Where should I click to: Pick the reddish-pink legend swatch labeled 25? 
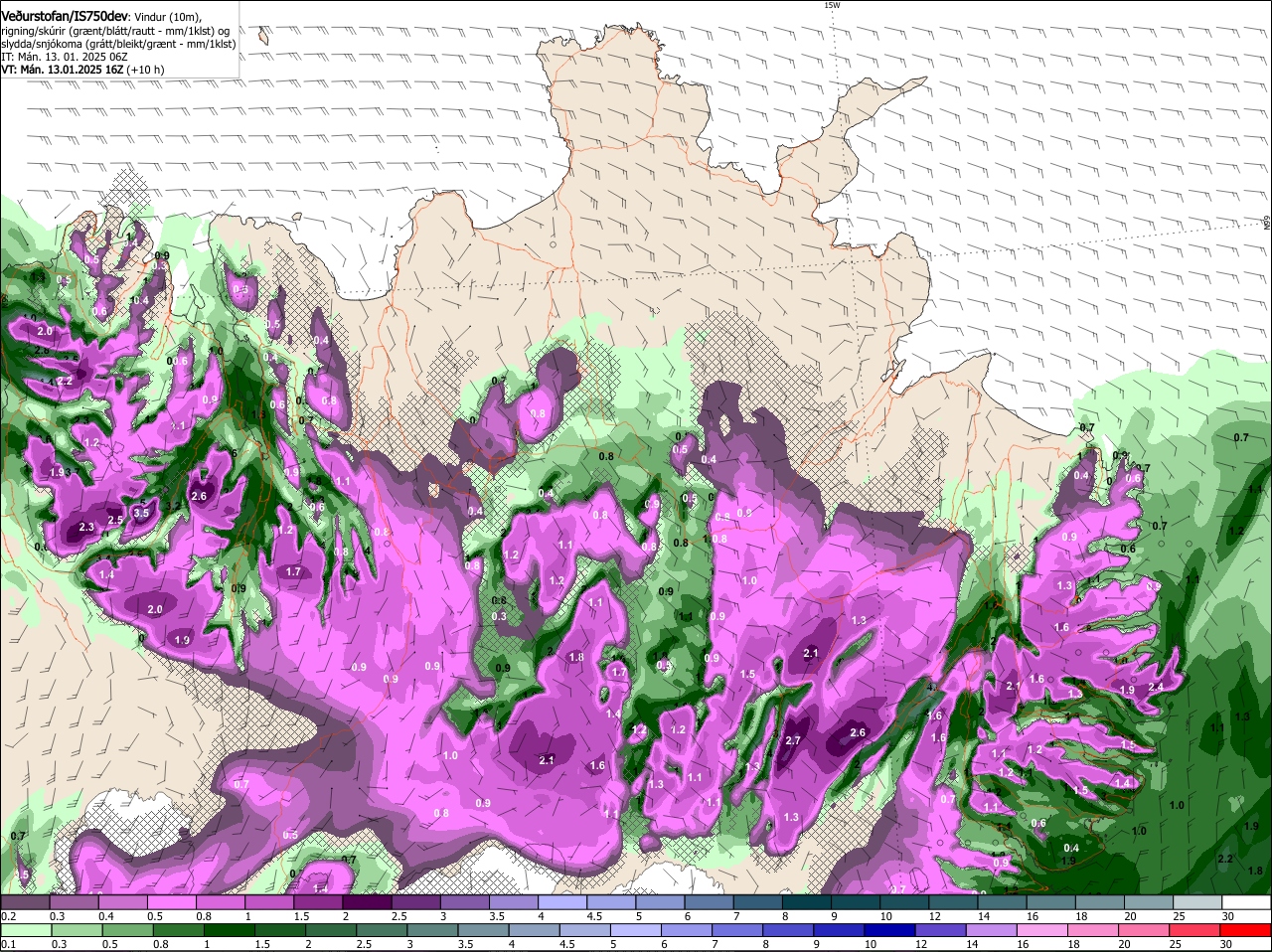pos(1195,930)
